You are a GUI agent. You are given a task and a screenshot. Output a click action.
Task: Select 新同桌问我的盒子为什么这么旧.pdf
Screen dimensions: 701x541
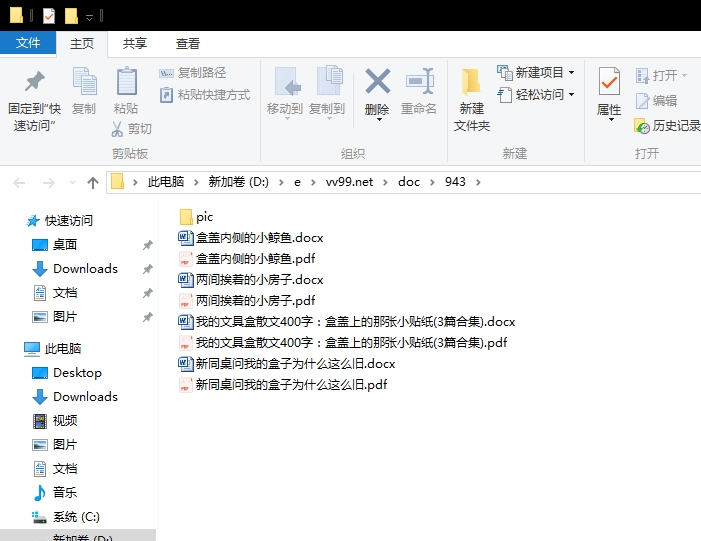(x=283, y=385)
